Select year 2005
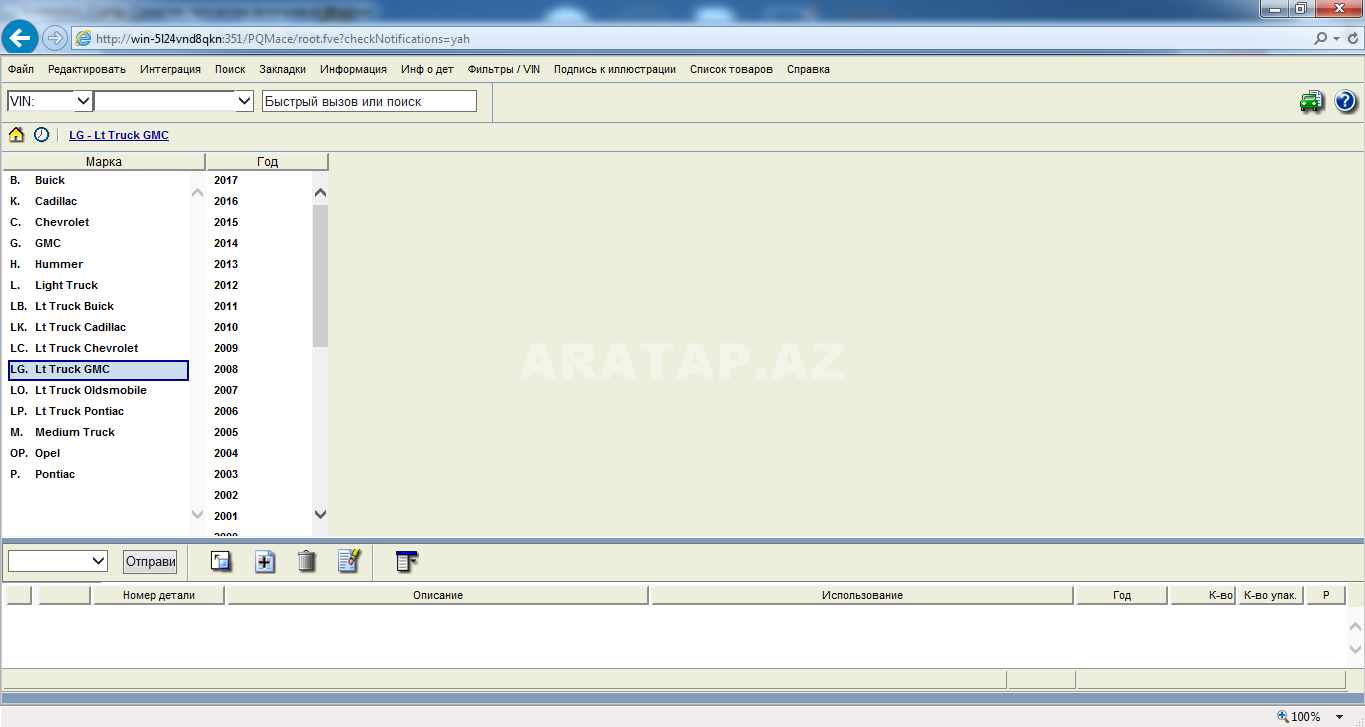 (x=226, y=432)
